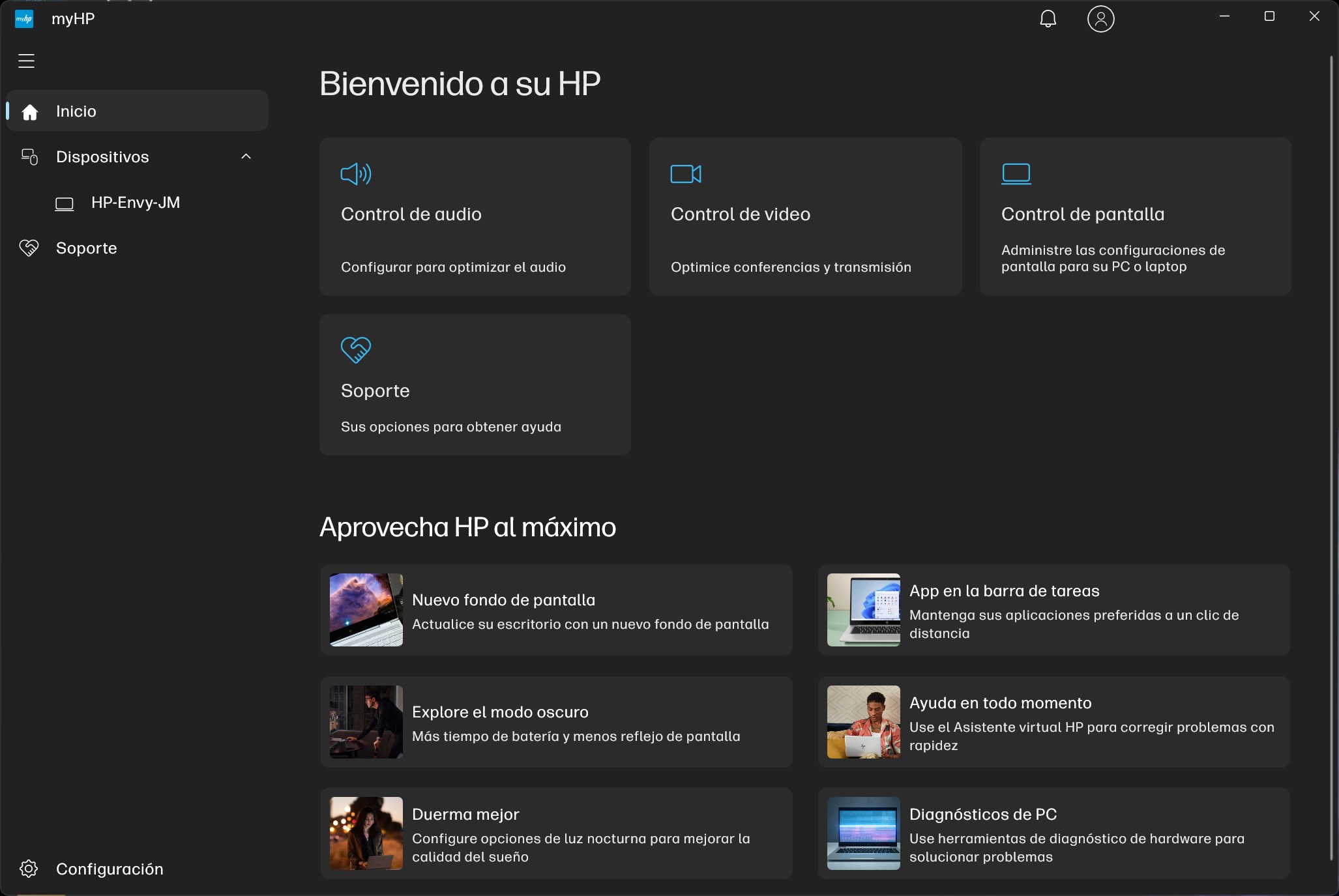Open the HP-Envy-JM device entry
Screen dimensions: 1339x896
coord(138,203)
